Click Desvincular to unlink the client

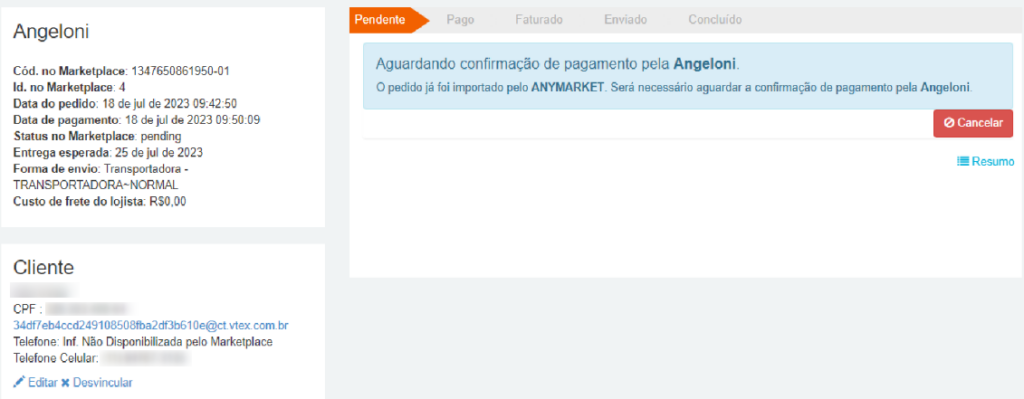tap(97, 382)
